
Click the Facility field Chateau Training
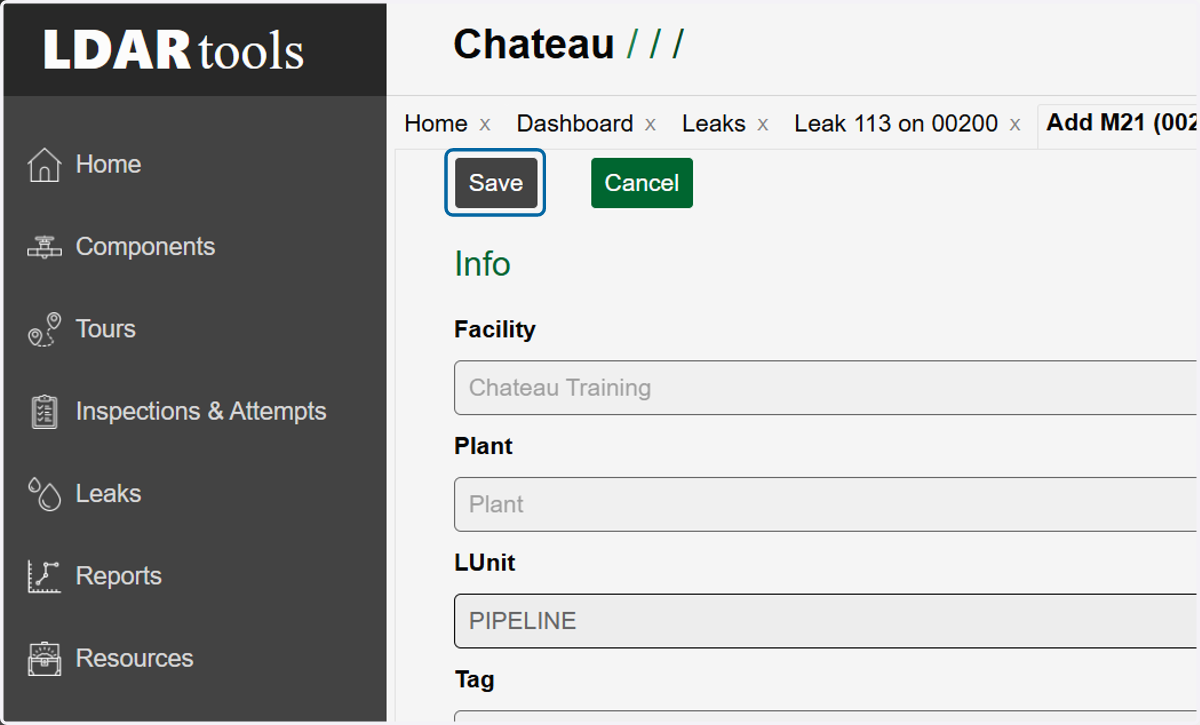tap(827, 388)
